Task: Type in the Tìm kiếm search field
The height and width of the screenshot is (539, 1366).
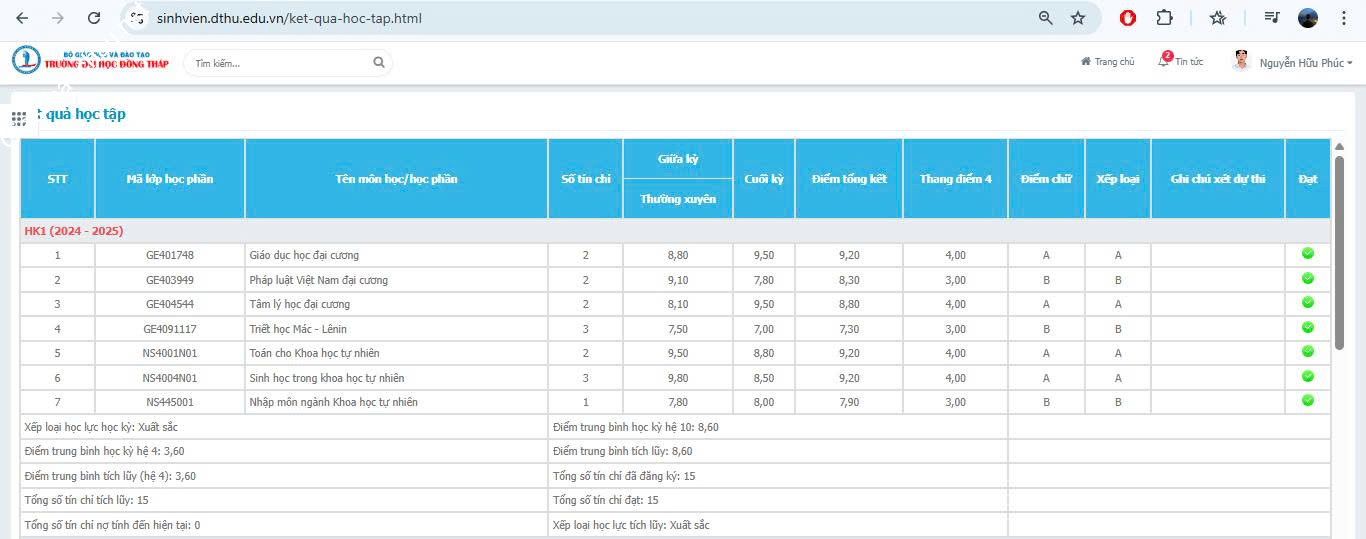Action: [280, 63]
